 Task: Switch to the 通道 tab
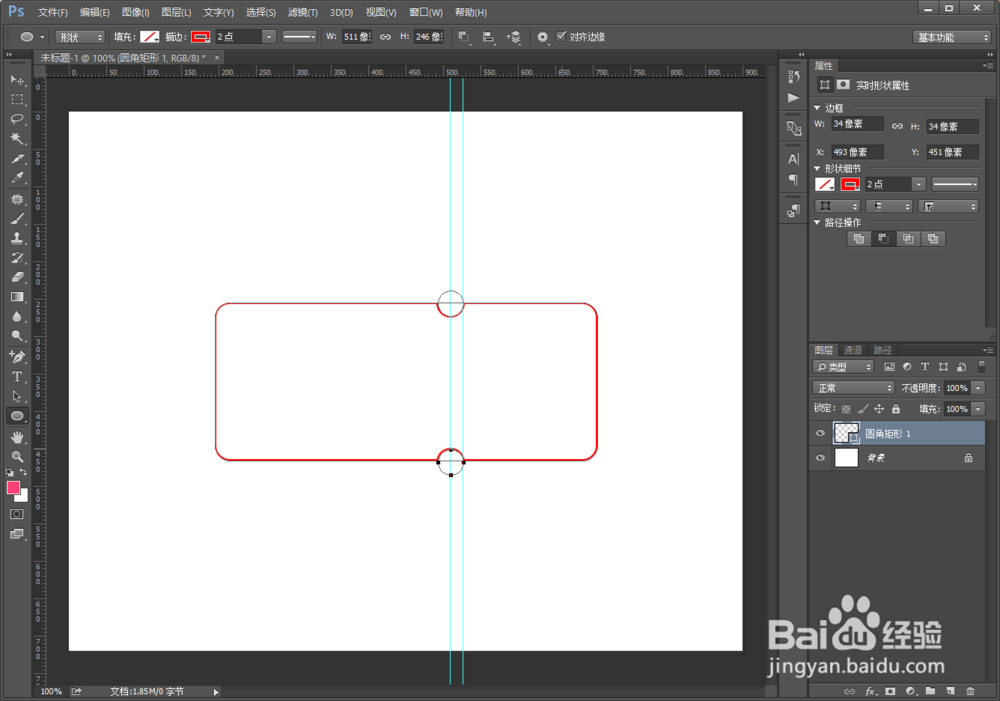click(852, 350)
